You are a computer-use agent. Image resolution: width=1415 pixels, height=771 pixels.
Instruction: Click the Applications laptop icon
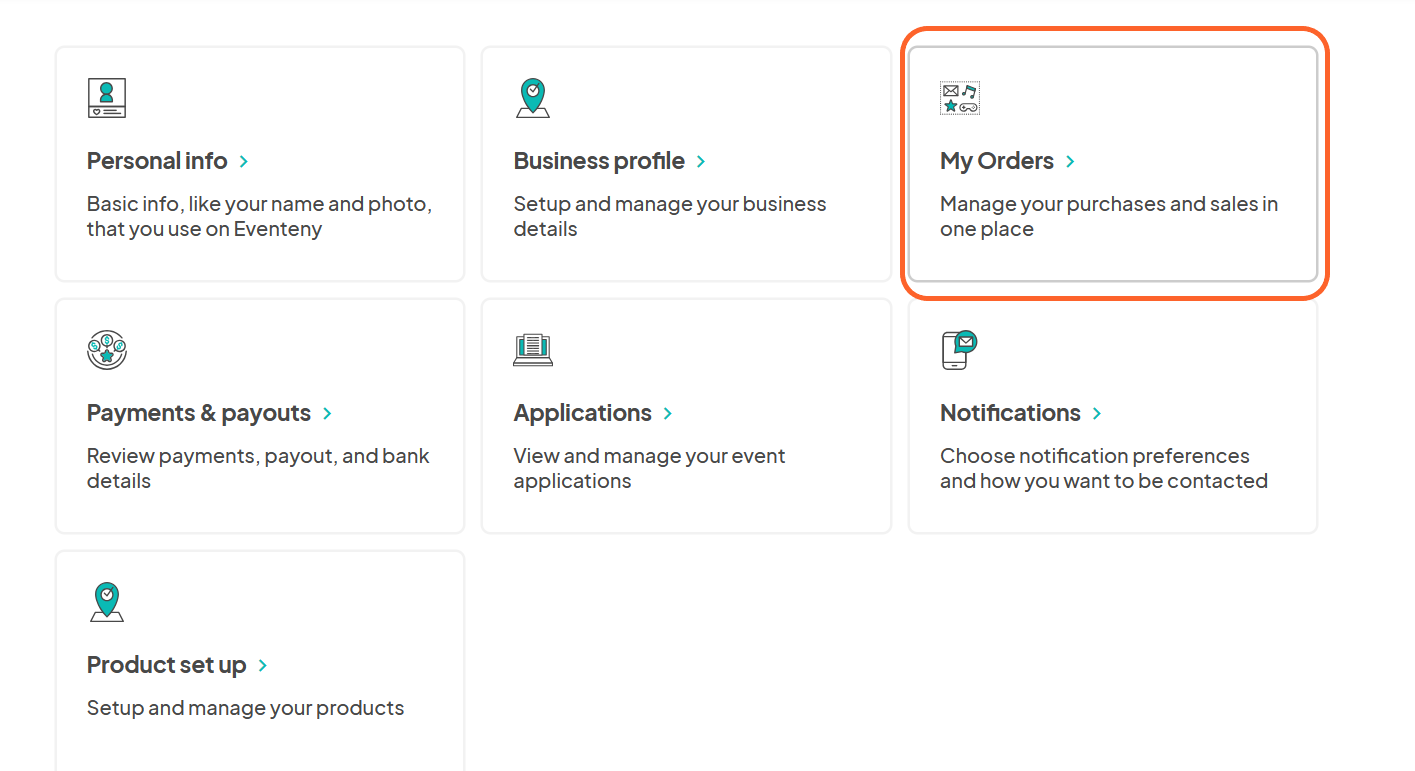[x=533, y=350]
